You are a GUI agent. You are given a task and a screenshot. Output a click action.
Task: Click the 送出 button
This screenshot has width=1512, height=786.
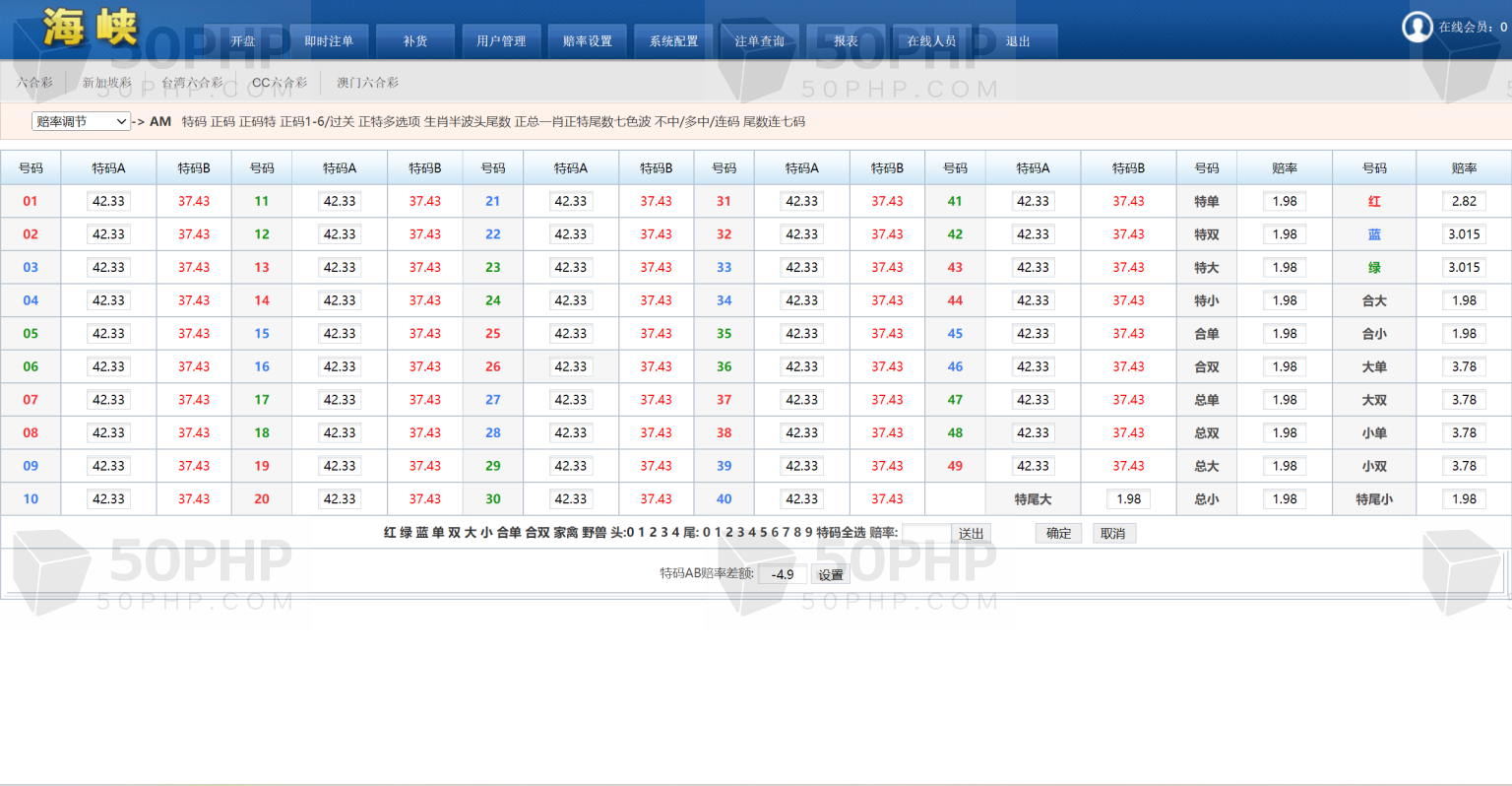coord(971,533)
